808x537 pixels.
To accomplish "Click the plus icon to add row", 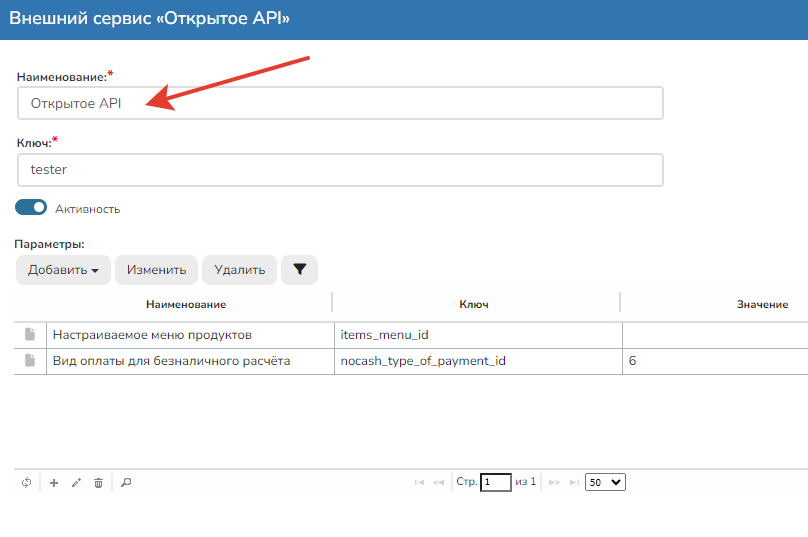I will (x=54, y=482).
